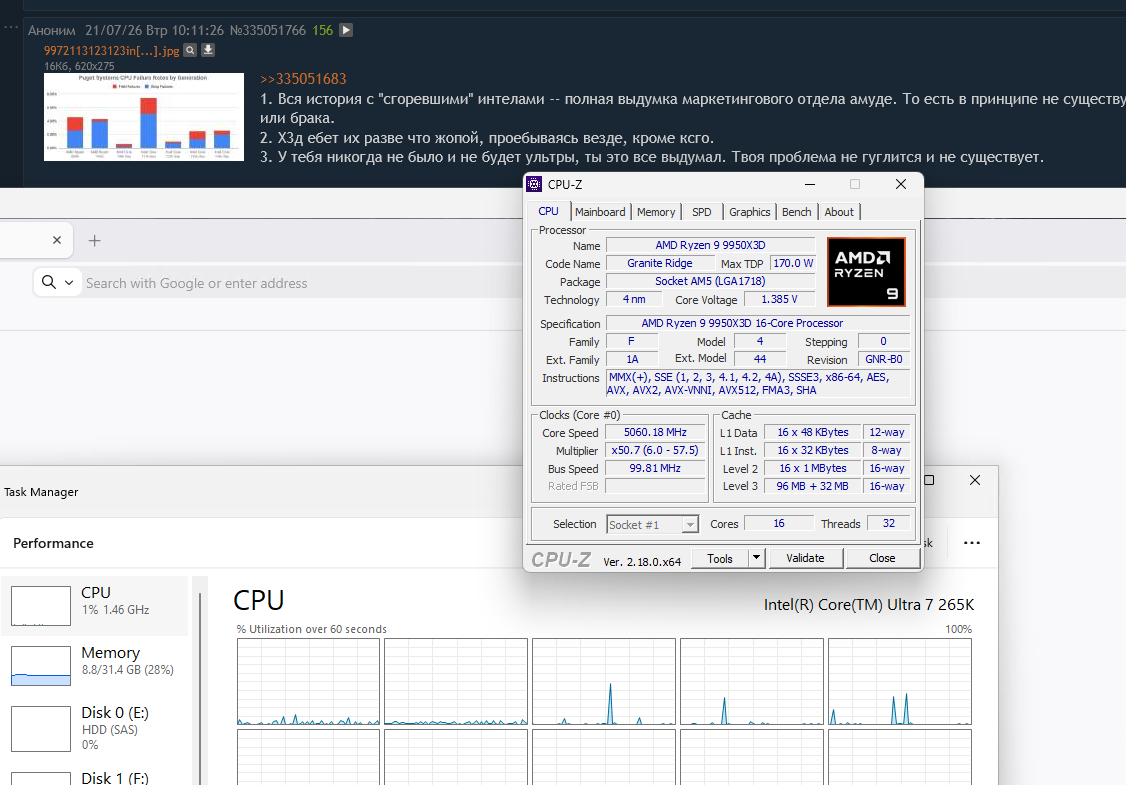Click the CPU usage mini graph thumbnail
Viewport: 1126px width, 785px height.
[41, 606]
